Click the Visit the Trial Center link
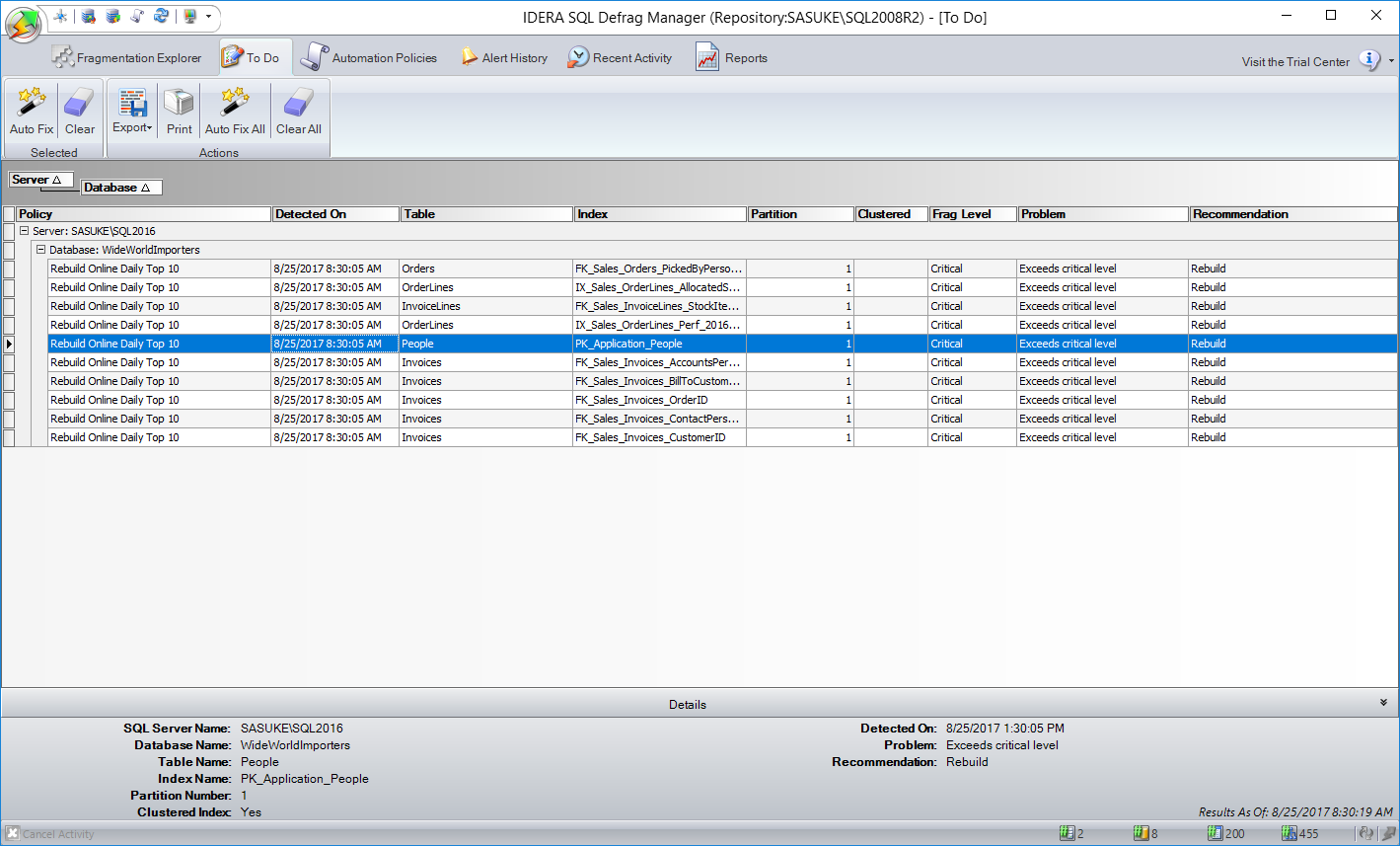The width and height of the screenshot is (1400, 846). pos(1294,61)
